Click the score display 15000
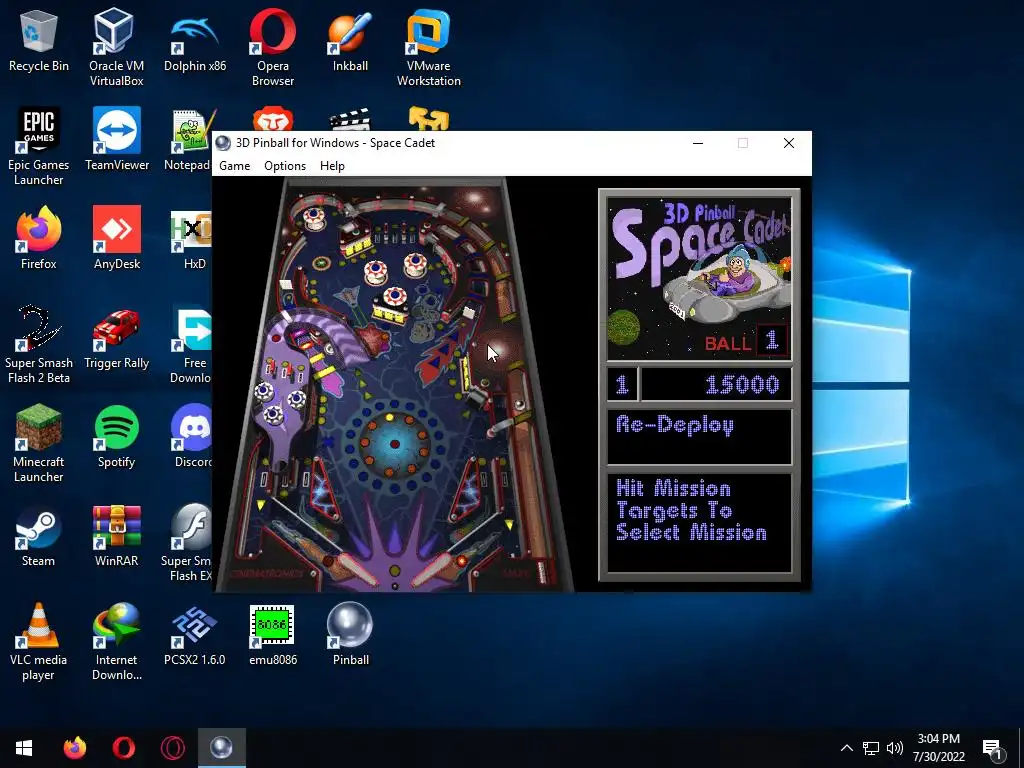Screen dimensions: 1024x768 [716, 384]
